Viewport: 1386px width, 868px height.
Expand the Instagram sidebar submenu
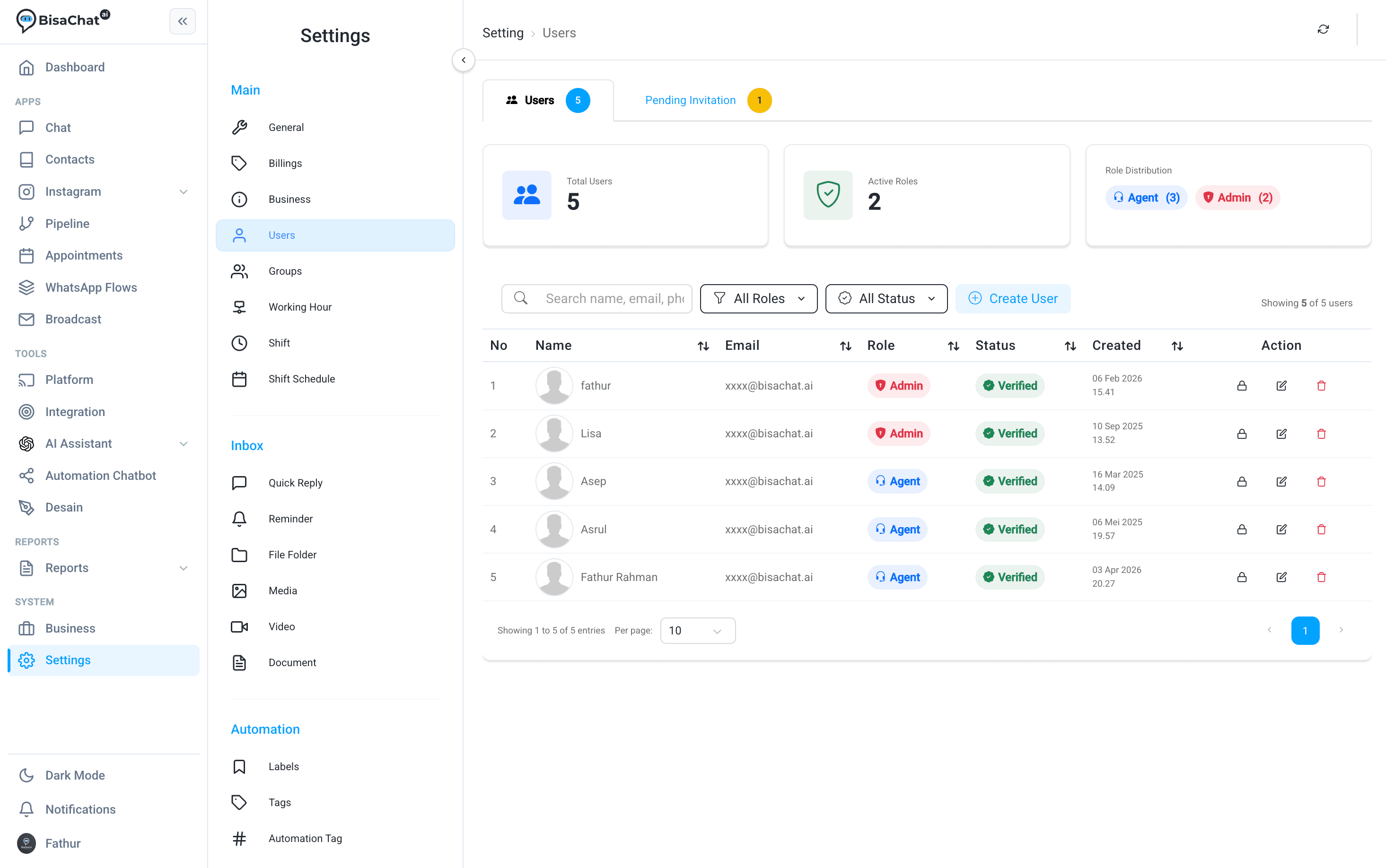[183, 192]
